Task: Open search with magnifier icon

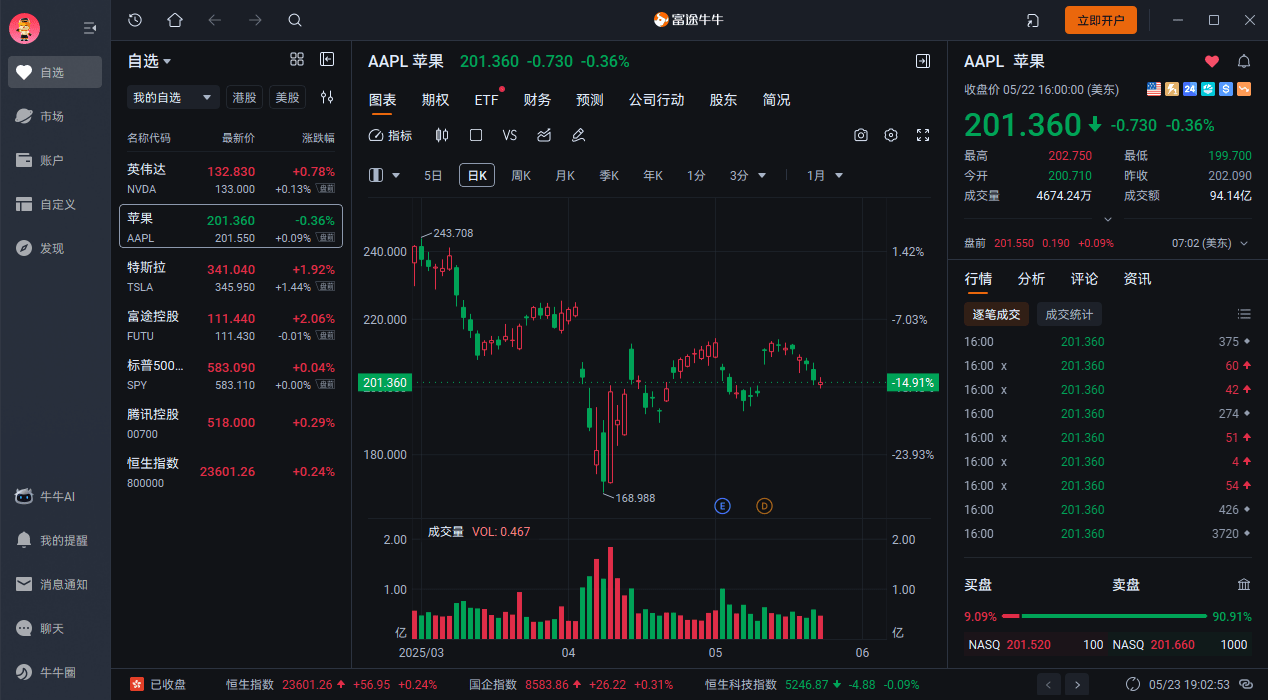Action: click(294, 20)
